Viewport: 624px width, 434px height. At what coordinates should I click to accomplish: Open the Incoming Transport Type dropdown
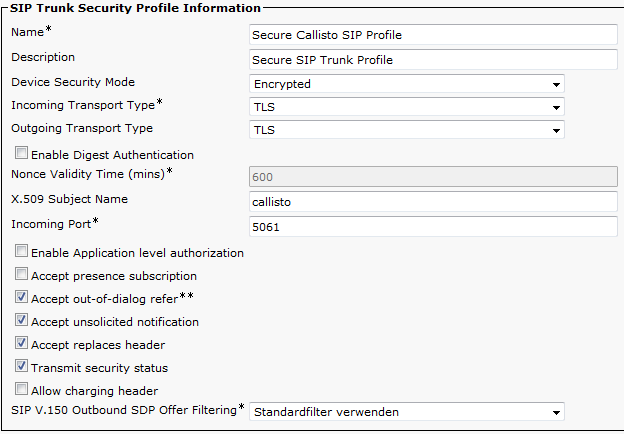click(x=407, y=107)
